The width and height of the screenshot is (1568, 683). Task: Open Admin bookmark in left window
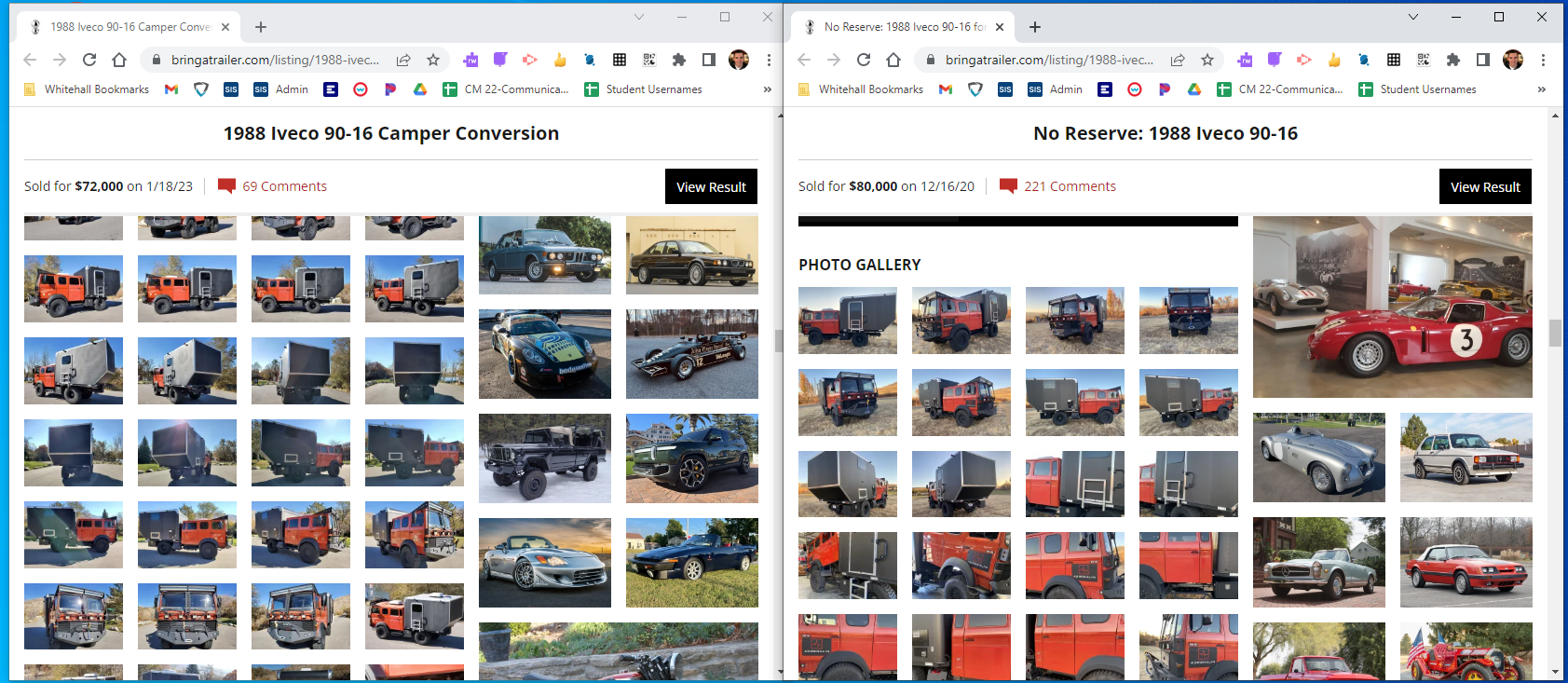(281, 89)
